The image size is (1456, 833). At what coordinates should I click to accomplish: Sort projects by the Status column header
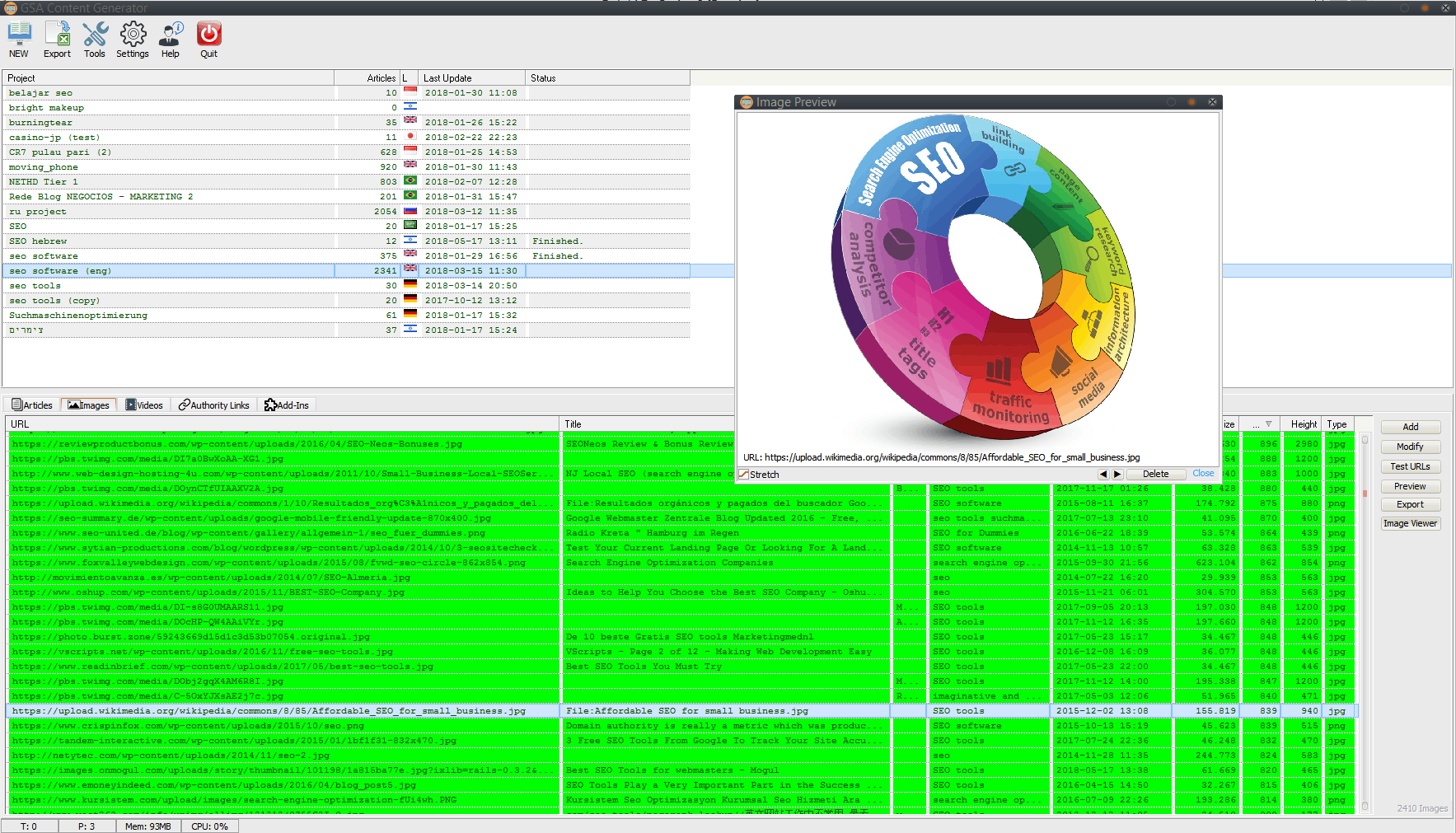click(x=608, y=78)
